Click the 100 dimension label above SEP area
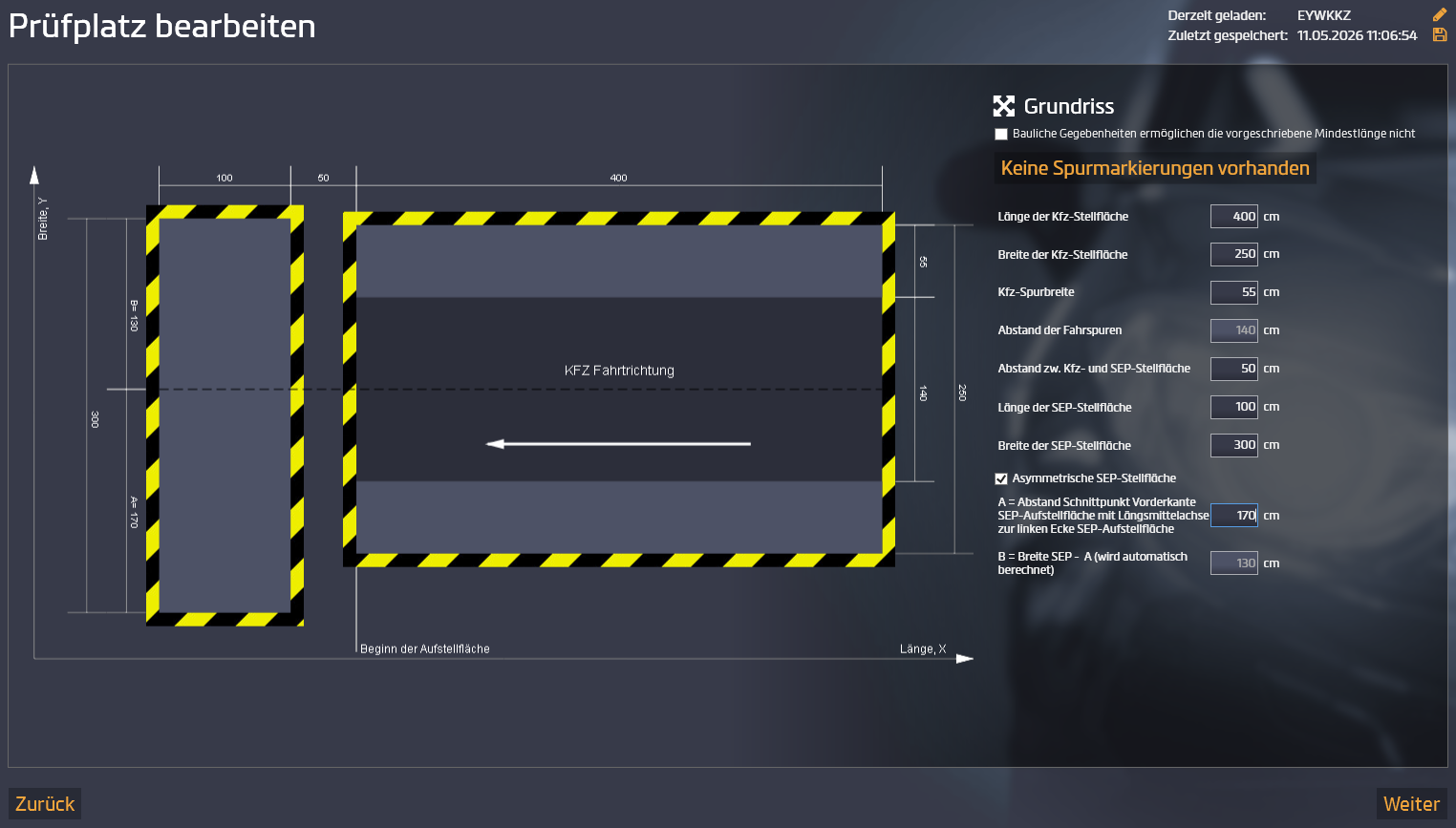 click(225, 178)
